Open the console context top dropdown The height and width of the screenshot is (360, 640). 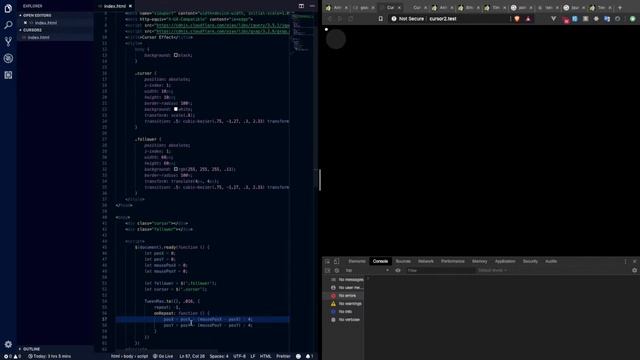point(367,270)
